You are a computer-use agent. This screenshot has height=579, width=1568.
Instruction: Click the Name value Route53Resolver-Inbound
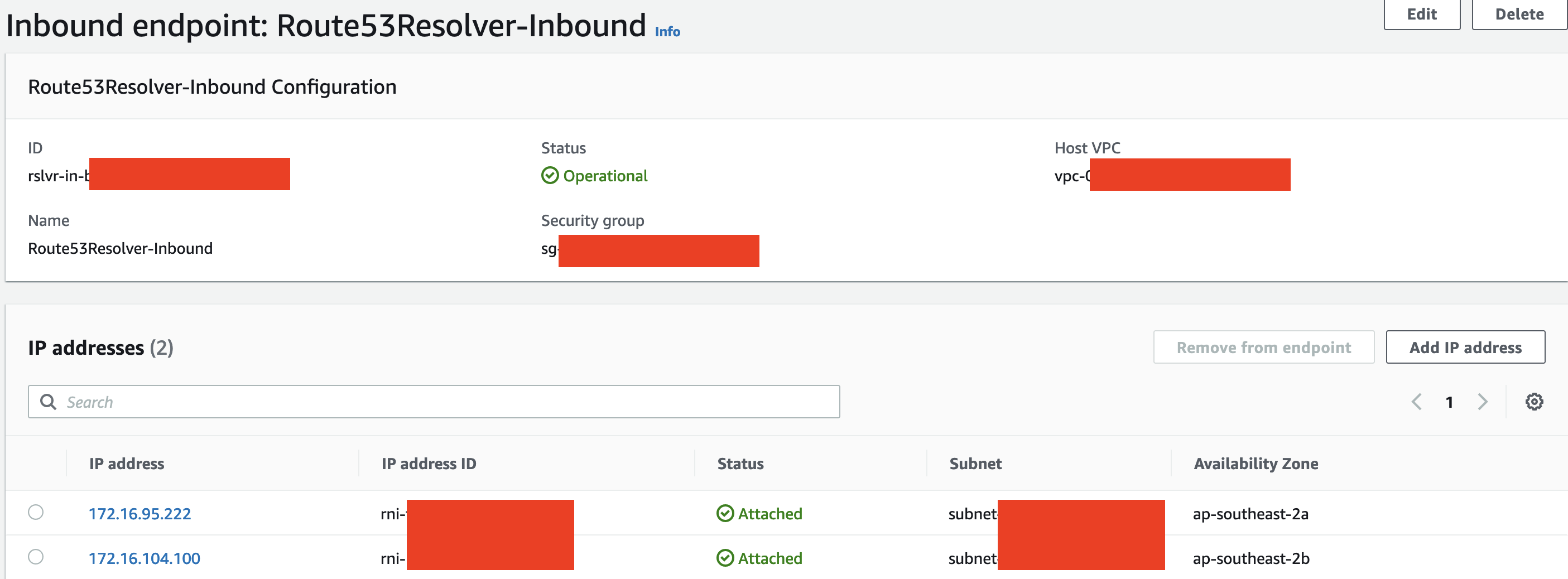(x=120, y=248)
